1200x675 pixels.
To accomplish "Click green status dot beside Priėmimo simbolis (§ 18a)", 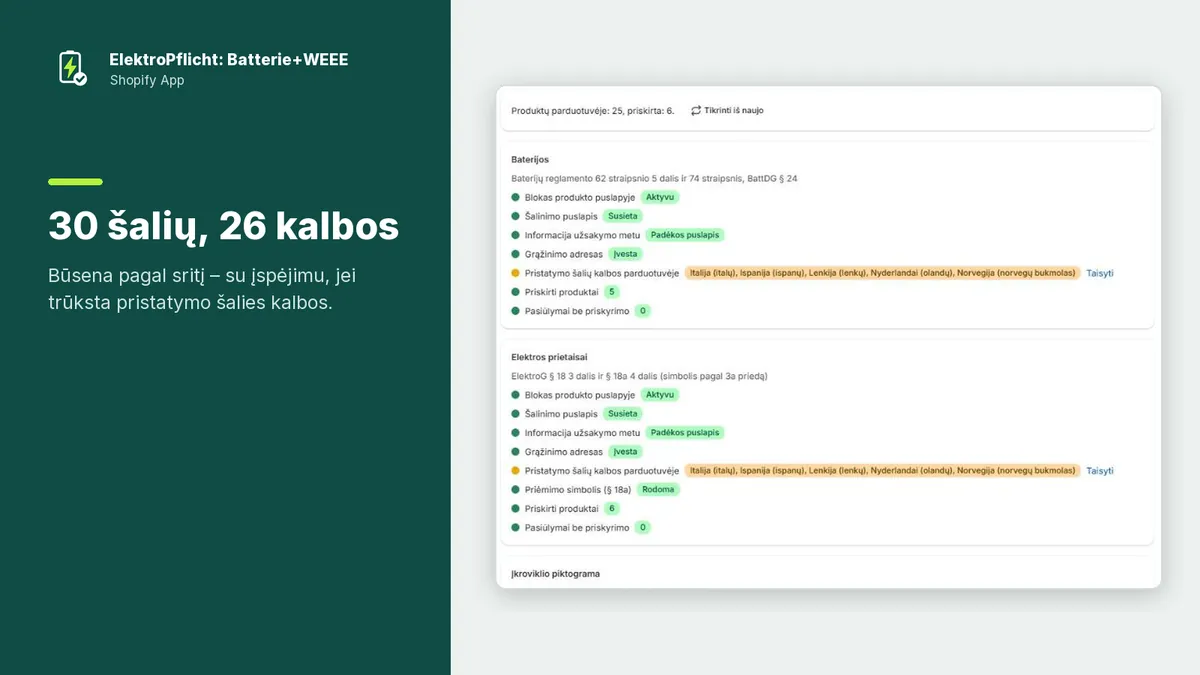I will pos(516,490).
